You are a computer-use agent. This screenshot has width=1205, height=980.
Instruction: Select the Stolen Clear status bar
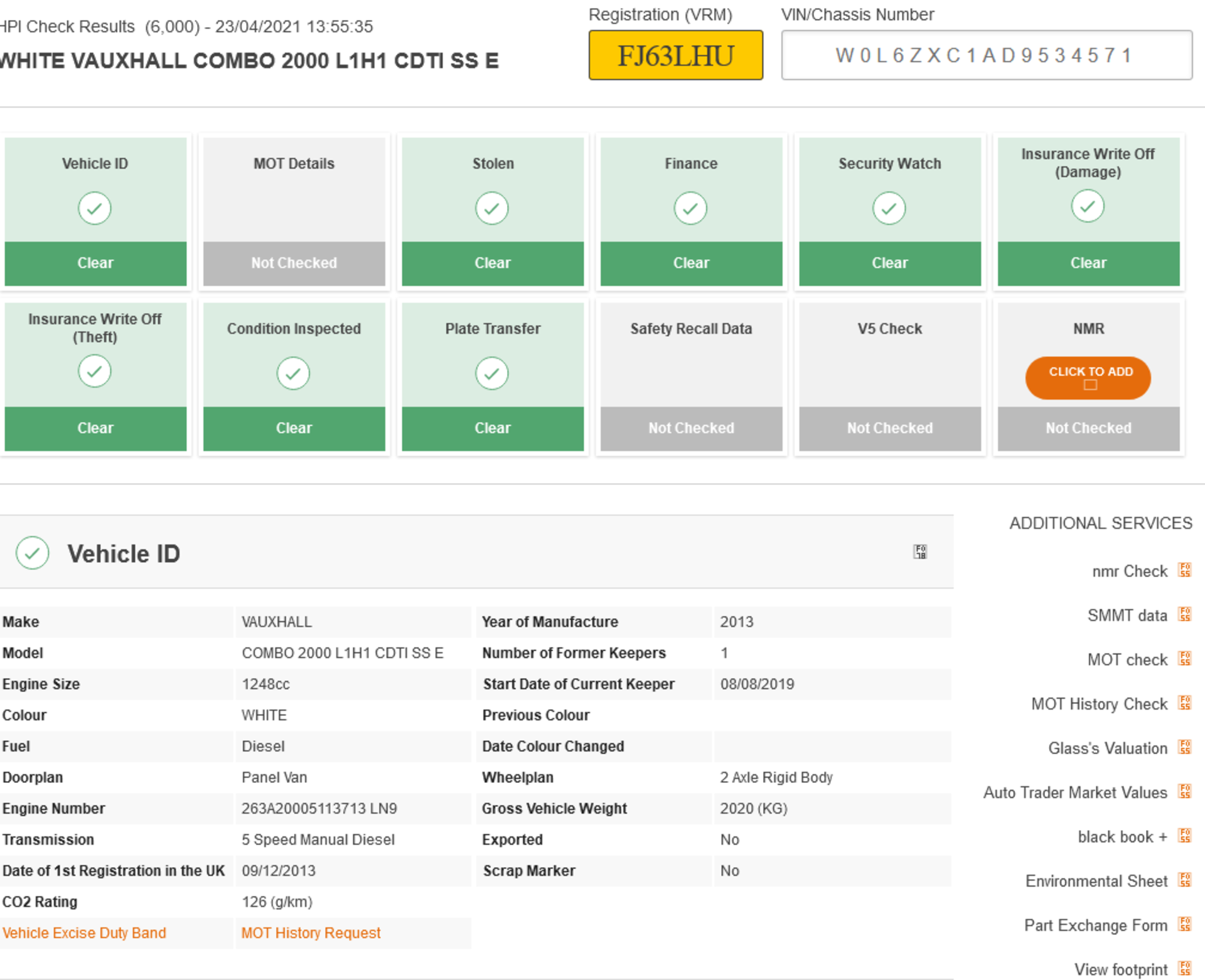[493, 264]
